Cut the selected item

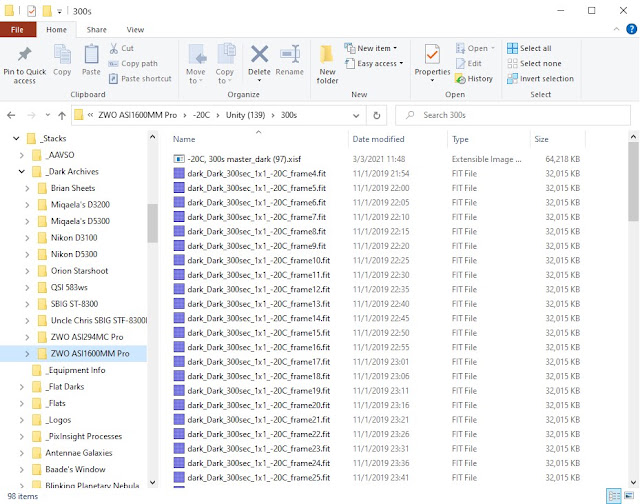click(x=121, y=48)
